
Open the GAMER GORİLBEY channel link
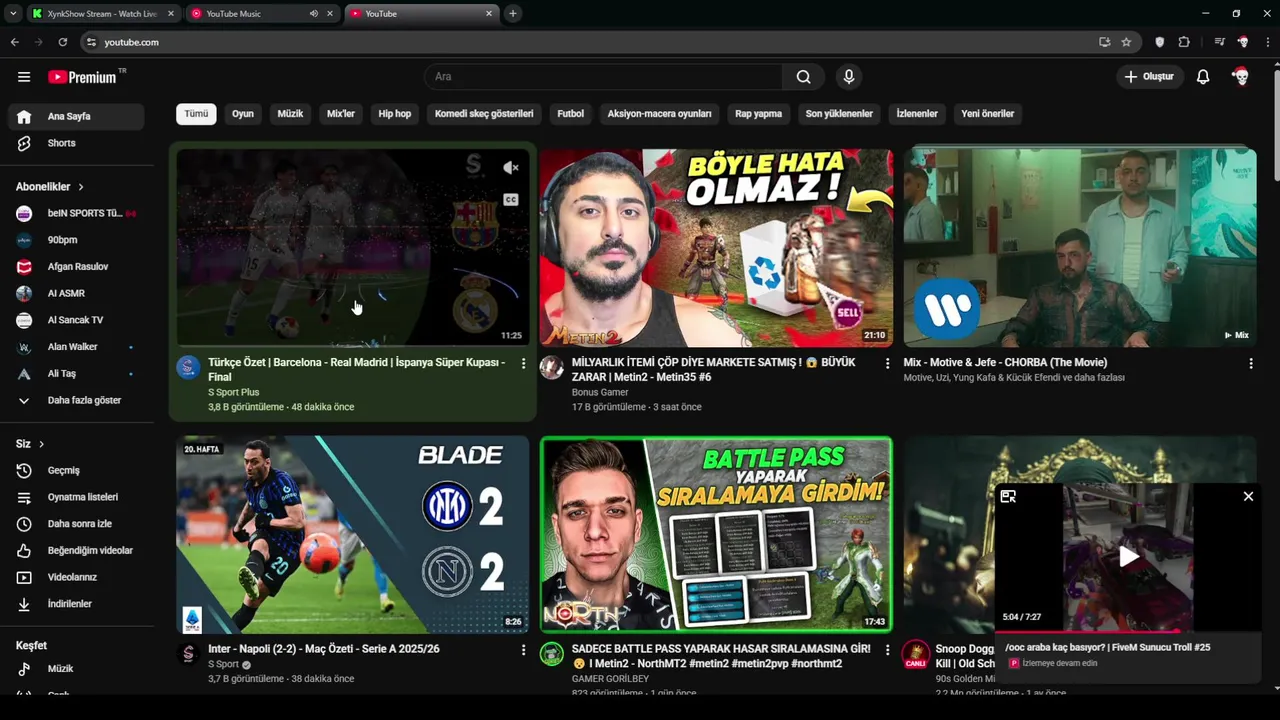pyautogui.click(x=610, y=679)
